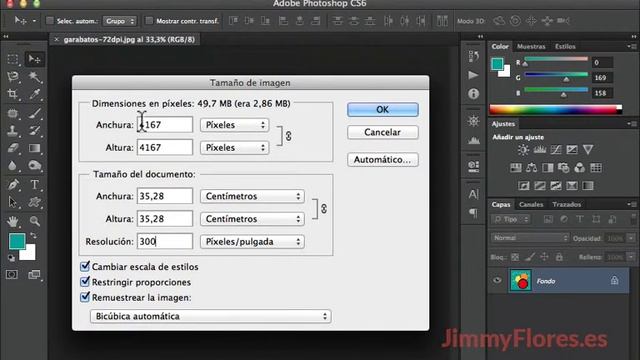Select the Pen tool
Image resolution: width=640 pixels, height=360 pixels.
[13, 184]
